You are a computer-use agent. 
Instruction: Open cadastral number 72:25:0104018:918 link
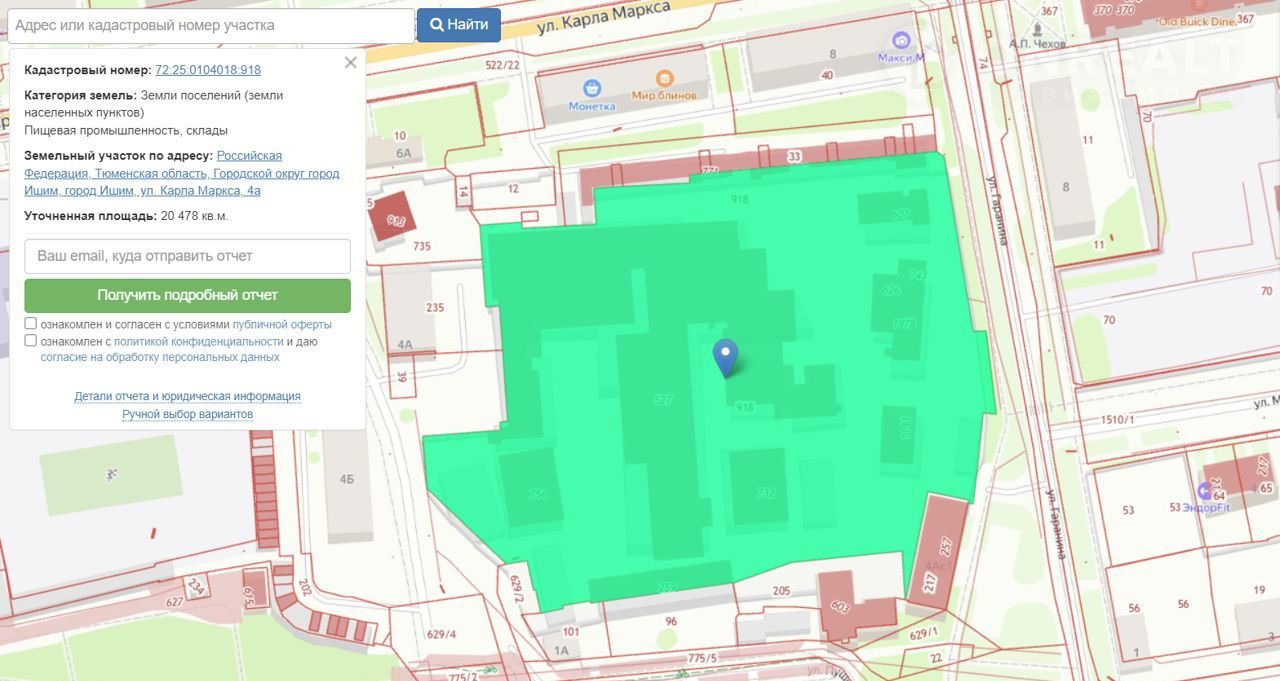point(208,70)
